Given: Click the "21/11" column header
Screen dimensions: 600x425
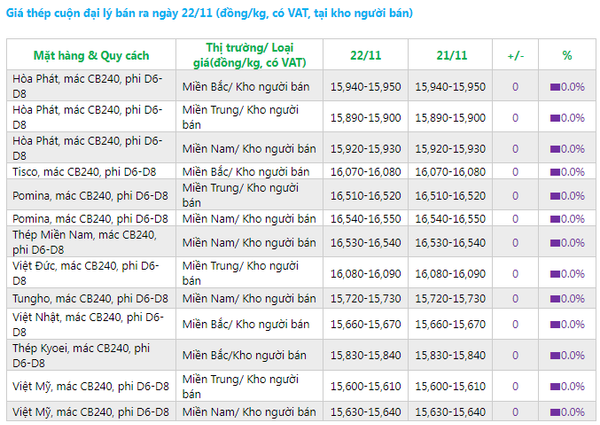Looking at the screenshot, I should pos(452,55).
